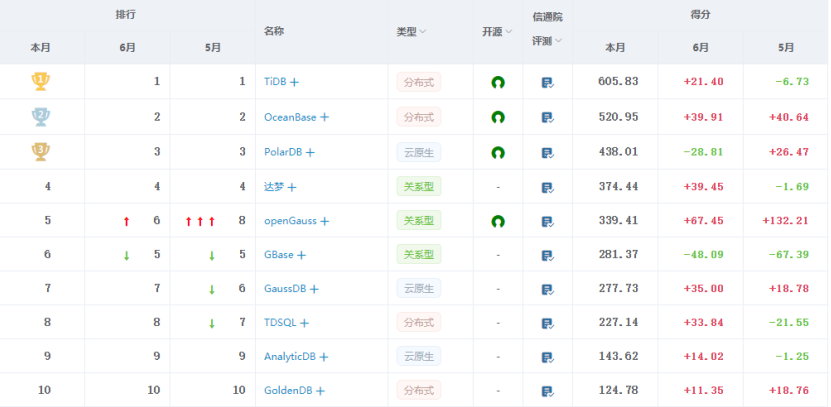
Task: Click the plus icon next to TiDB
Action: (295, 82)
